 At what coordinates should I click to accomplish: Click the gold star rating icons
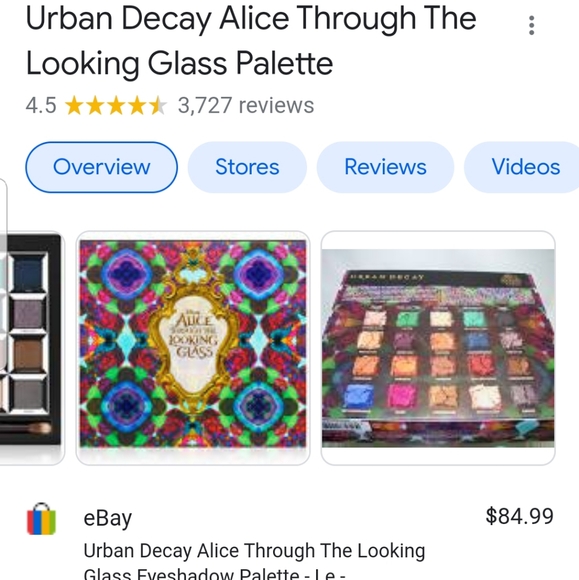116,105
